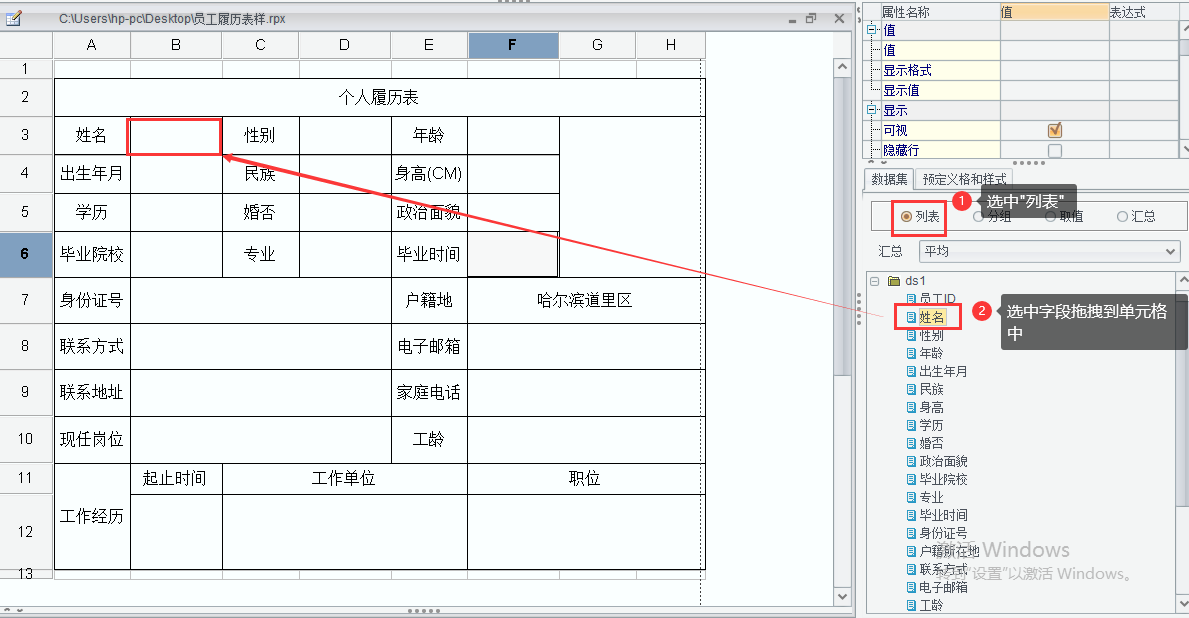Click the report file icon in the title bar
Image resolution: width=1189 pixels, height=618 pixels.
point(14,18)
